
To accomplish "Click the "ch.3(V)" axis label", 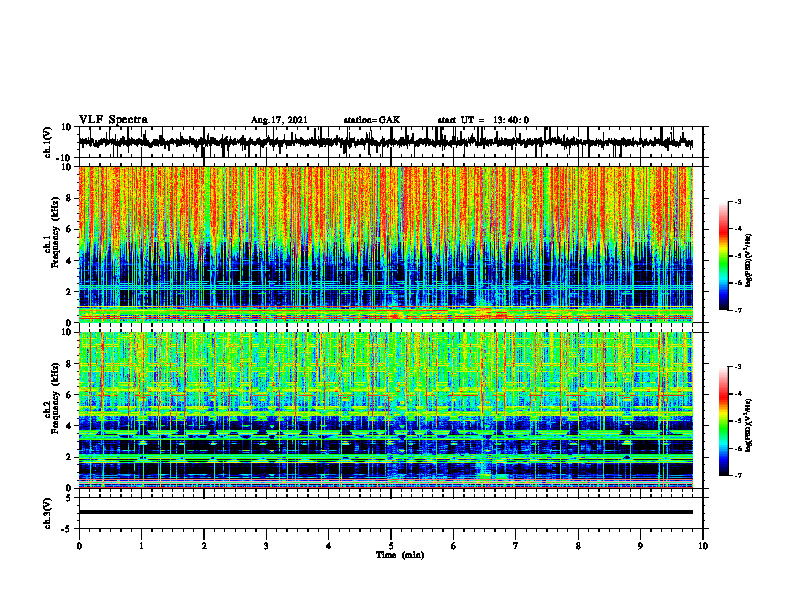I will point(48,513).
